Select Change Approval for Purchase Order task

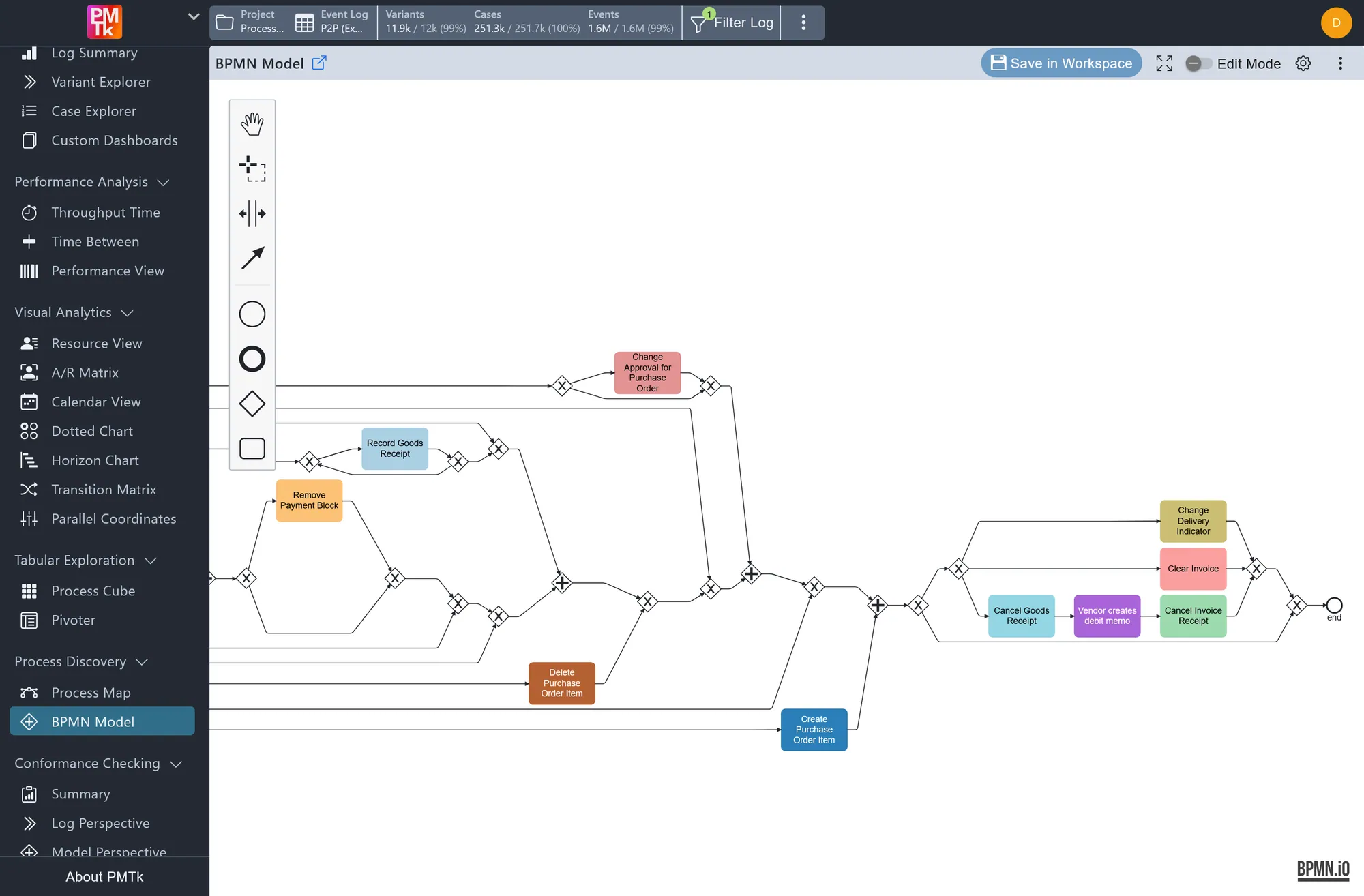tap(648, 373)
